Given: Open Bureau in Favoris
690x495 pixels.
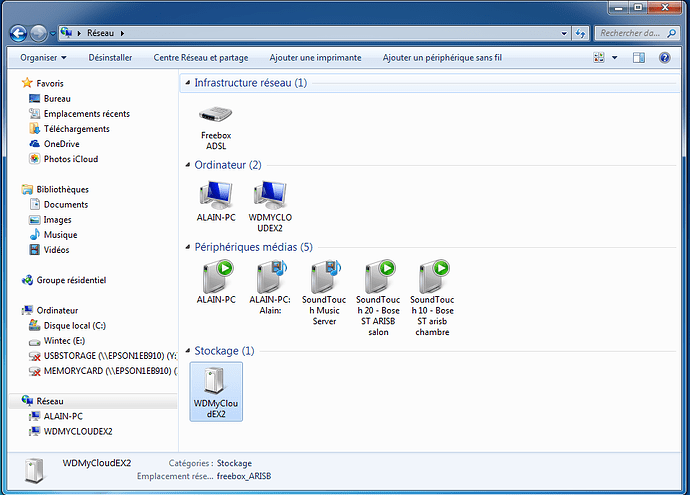Looking at the screenshot, I should tap(57, 99).
